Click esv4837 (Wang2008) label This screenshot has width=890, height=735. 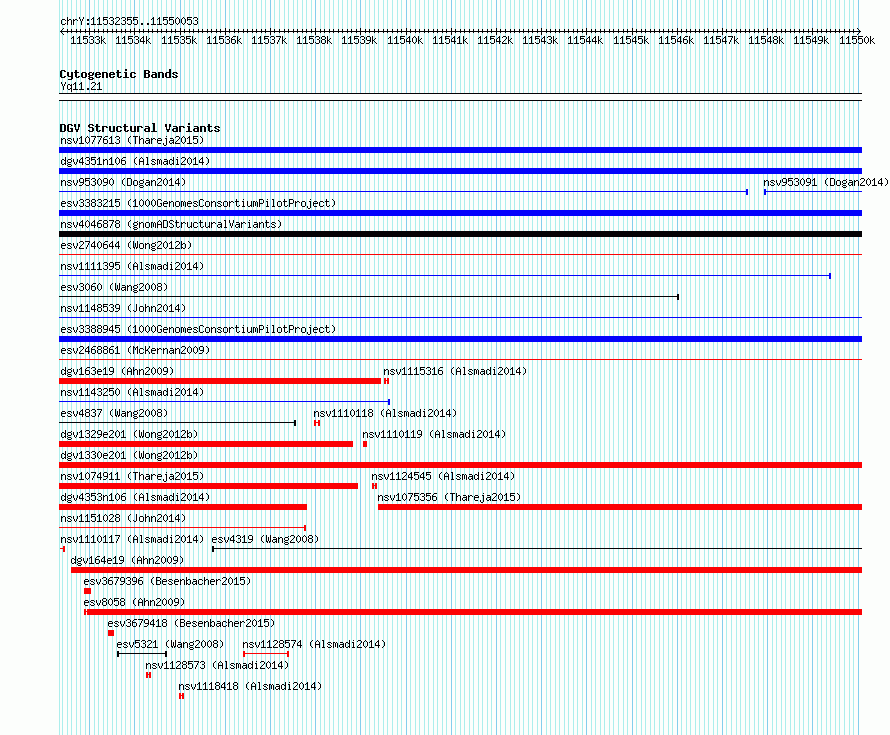114,413
